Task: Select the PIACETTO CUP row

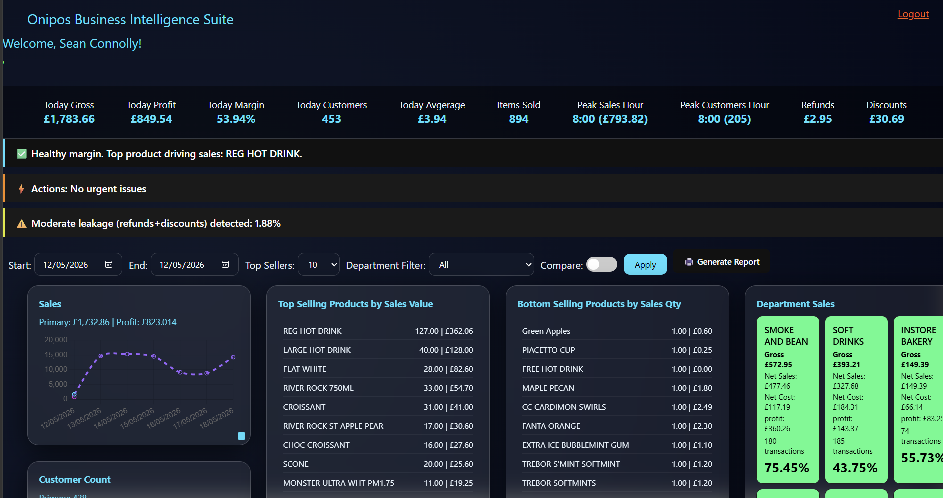Action: pos(617,350)
